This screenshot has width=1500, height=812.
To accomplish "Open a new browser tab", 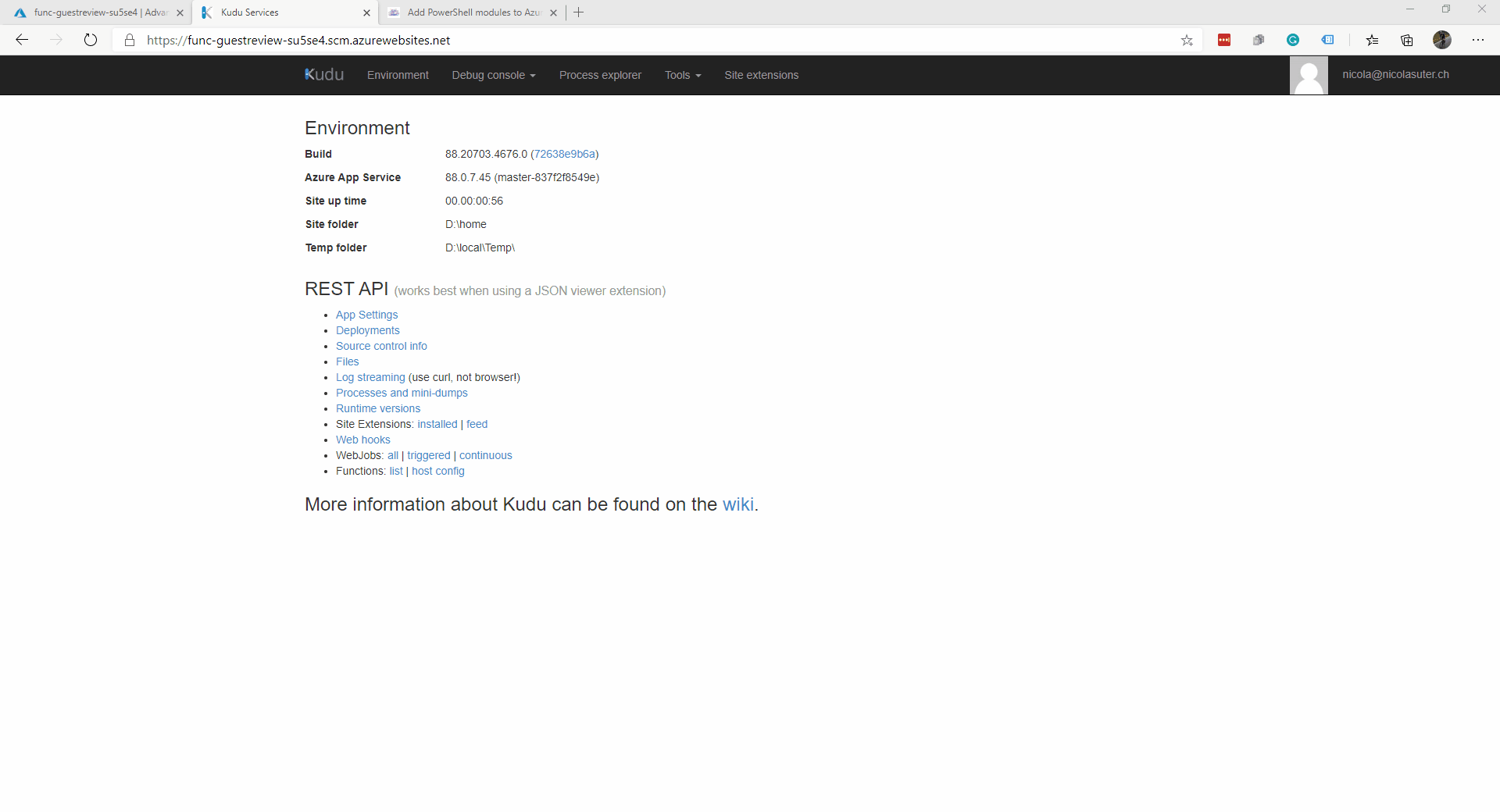I will (x=578, y=12).
